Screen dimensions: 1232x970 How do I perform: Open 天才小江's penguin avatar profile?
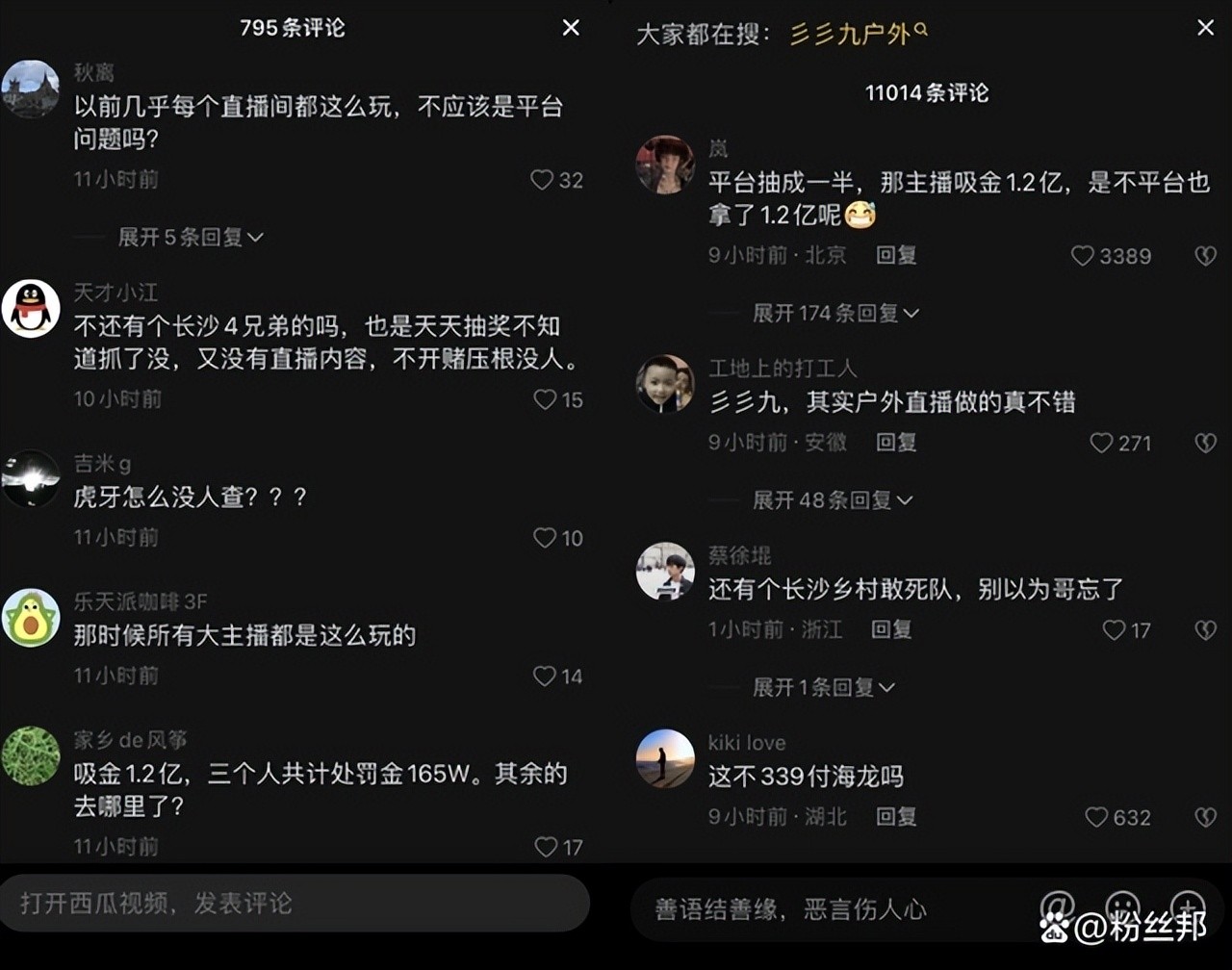[31, 309]
